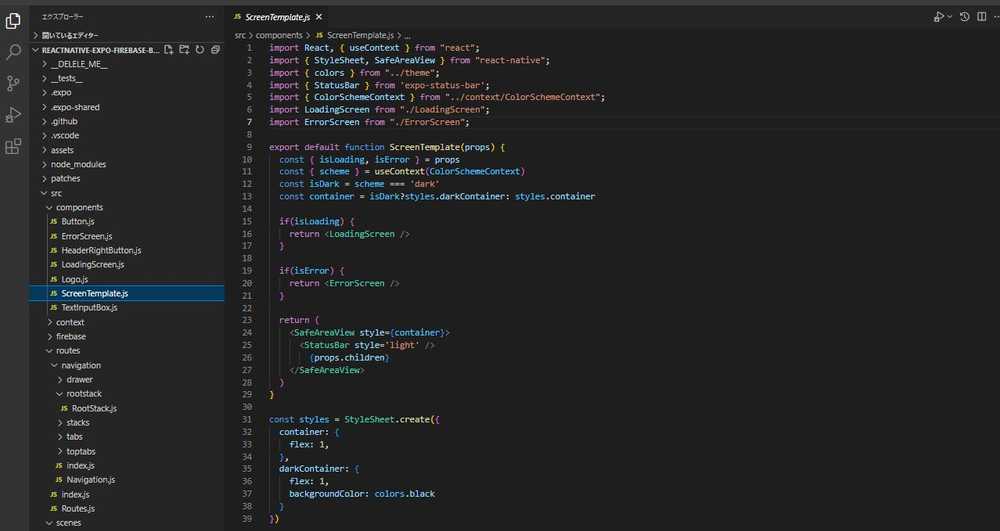
Task: Expand the tabs folder
Action: [x=128, y=437]
